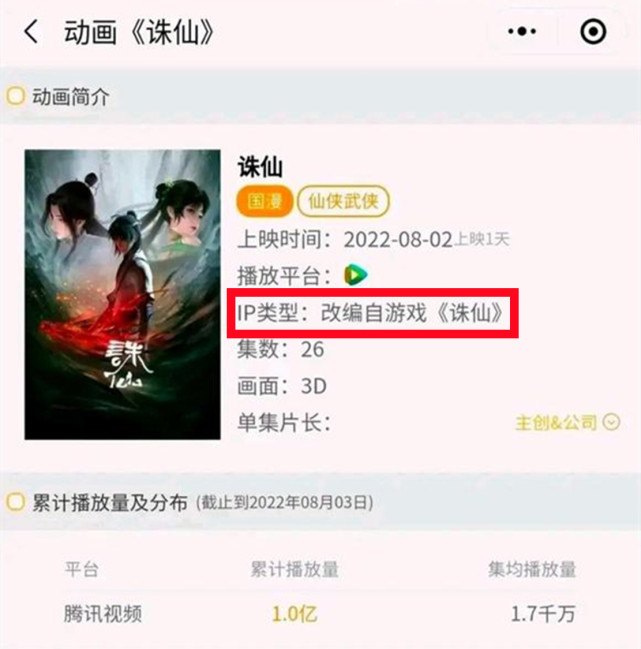Tap the 累计播放量 column header
The height and width of the screenshot is (649, 641).
click(x=294, y=569)
